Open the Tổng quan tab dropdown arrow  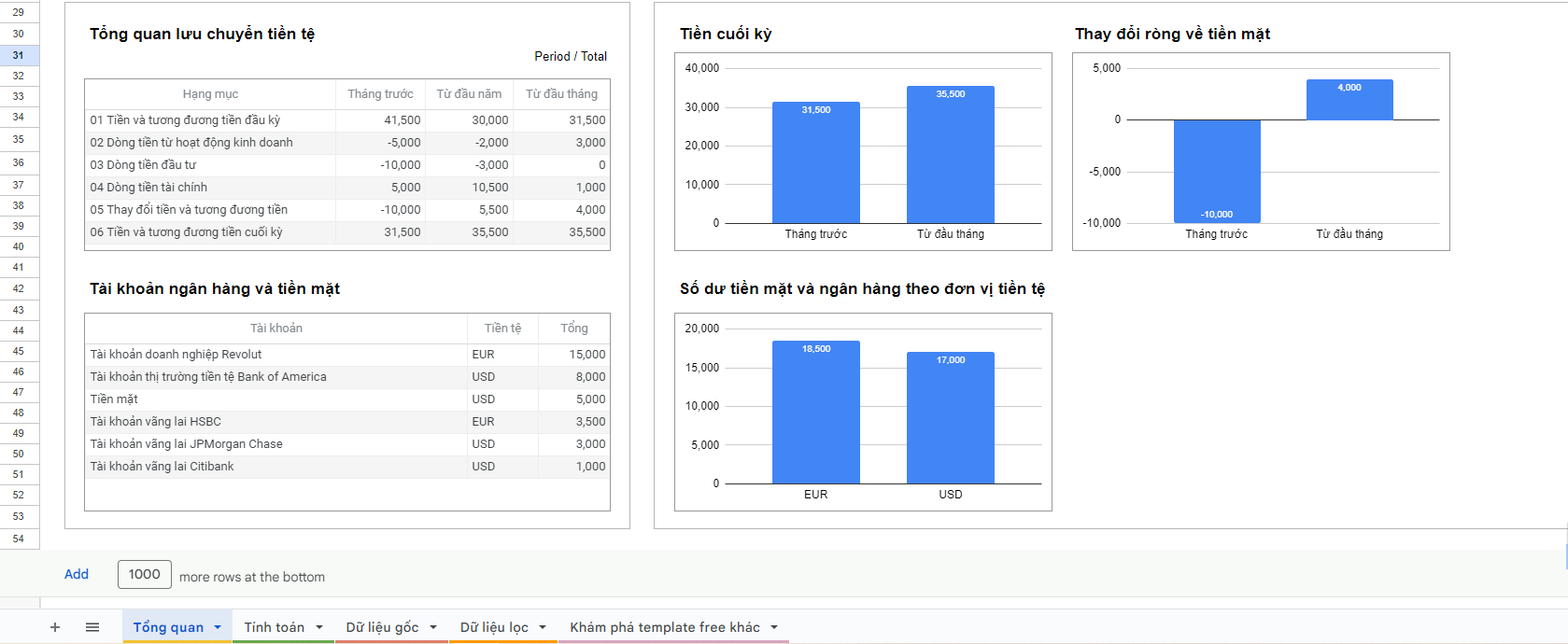coord(218,627)
